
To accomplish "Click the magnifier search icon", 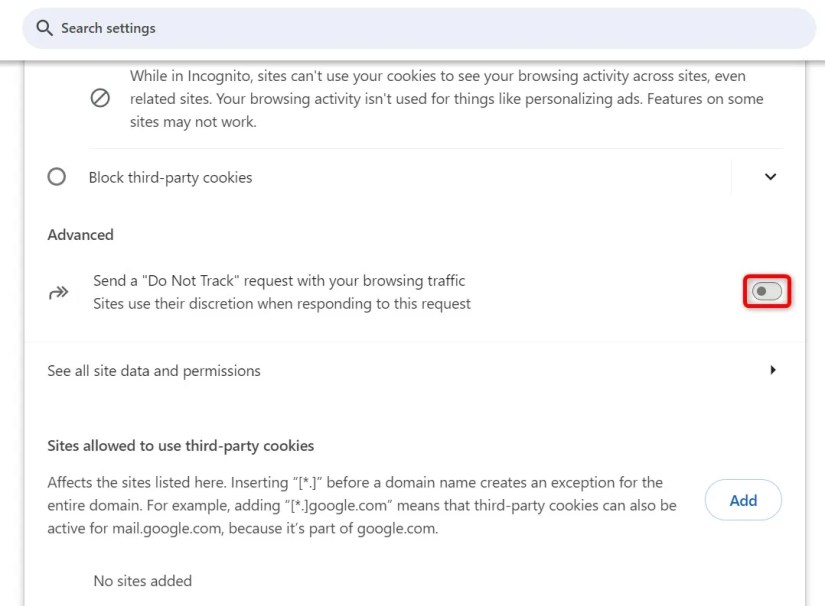I will 44,28.
